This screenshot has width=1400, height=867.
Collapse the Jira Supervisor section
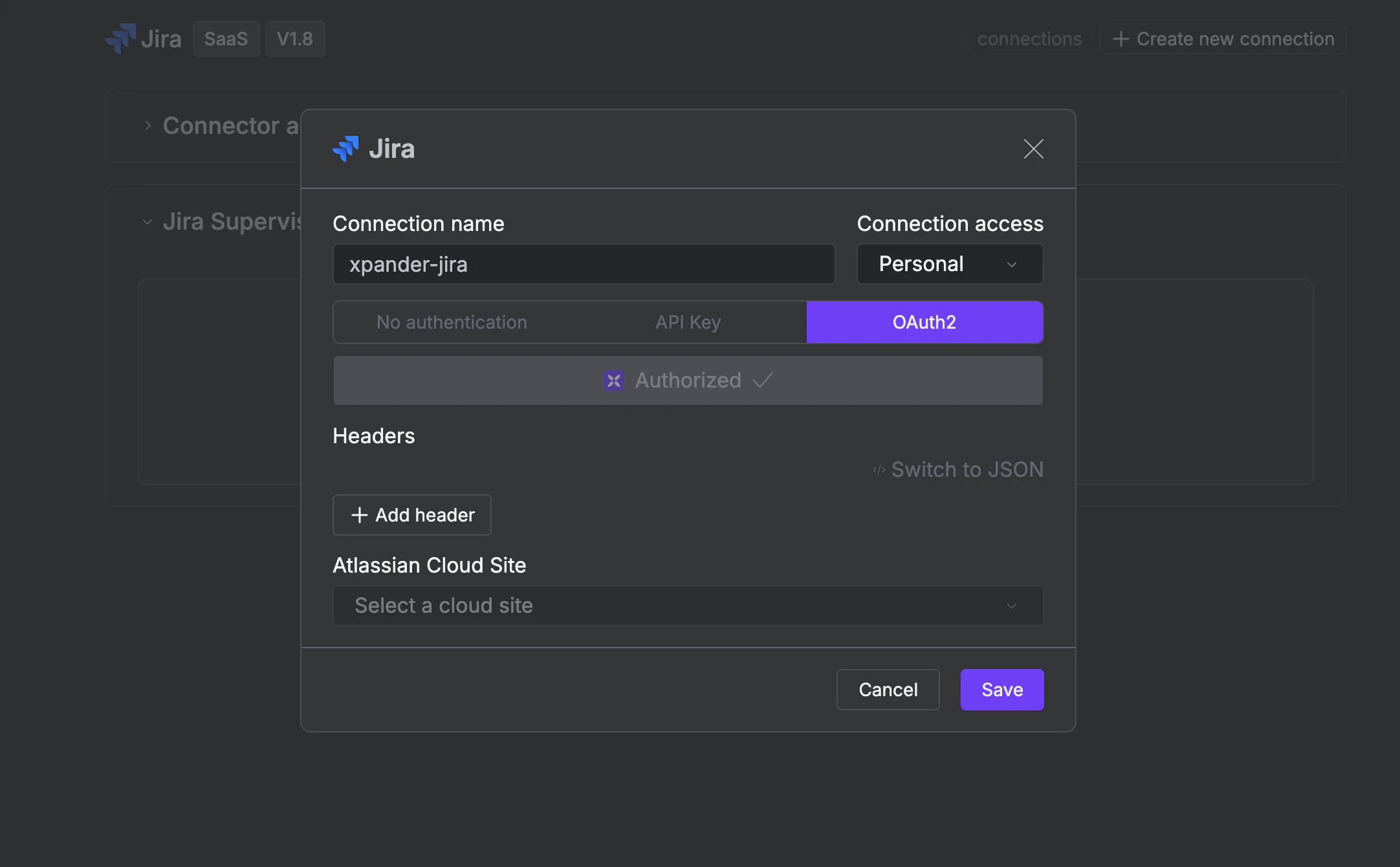(x=148, y=222)
